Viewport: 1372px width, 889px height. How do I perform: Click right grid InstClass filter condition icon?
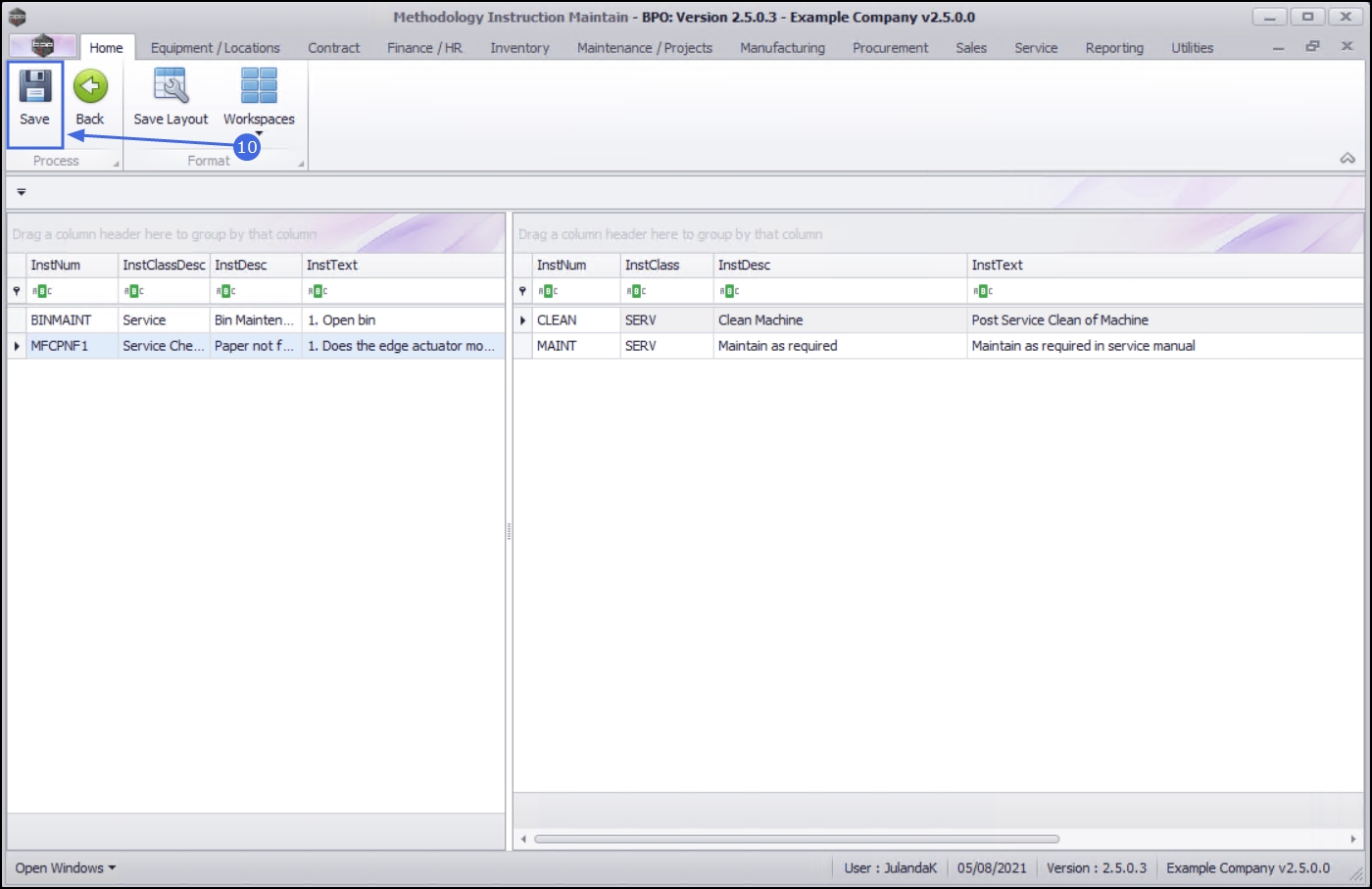[x=637, y=291]
